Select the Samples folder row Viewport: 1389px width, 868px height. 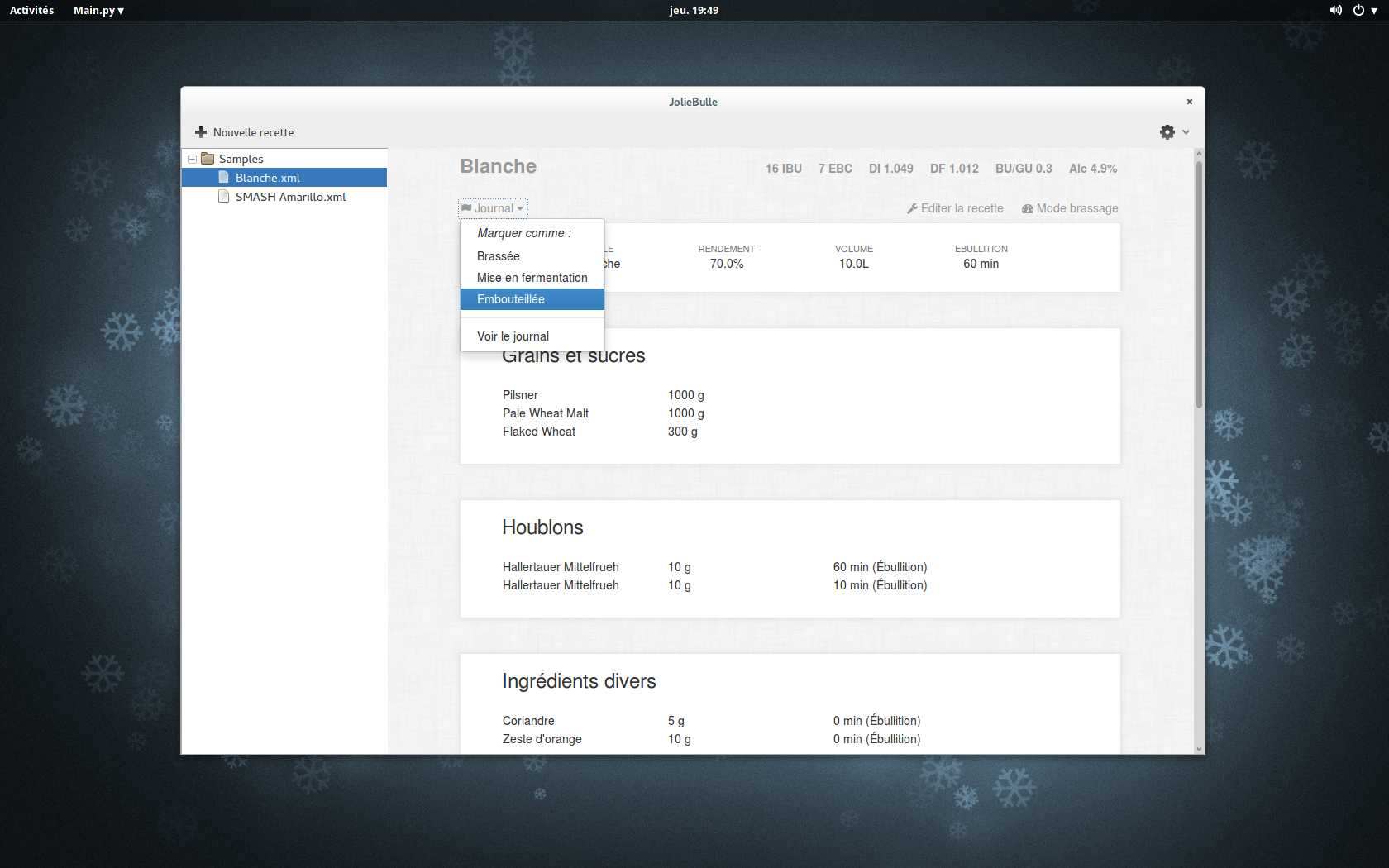pos(284,159)
